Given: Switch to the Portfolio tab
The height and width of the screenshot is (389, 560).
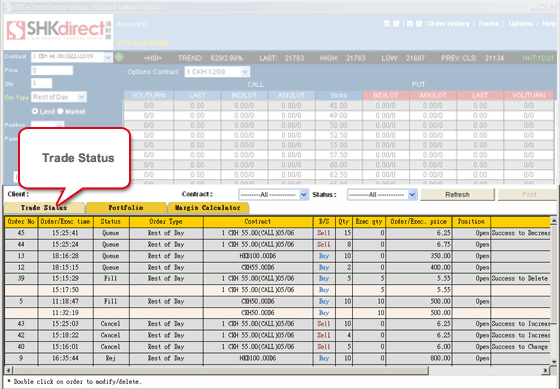Looking at the screenshot, I should 126,208.
